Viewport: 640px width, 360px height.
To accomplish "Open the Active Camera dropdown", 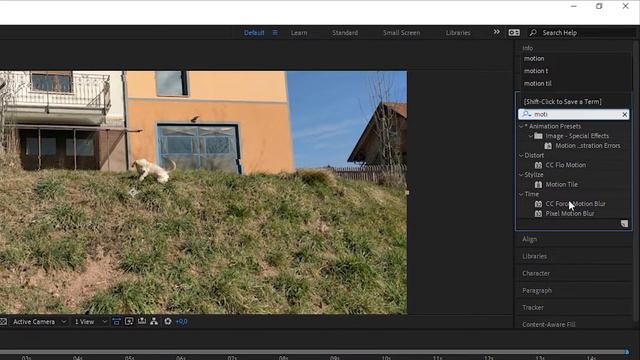I will pos(39,322).
